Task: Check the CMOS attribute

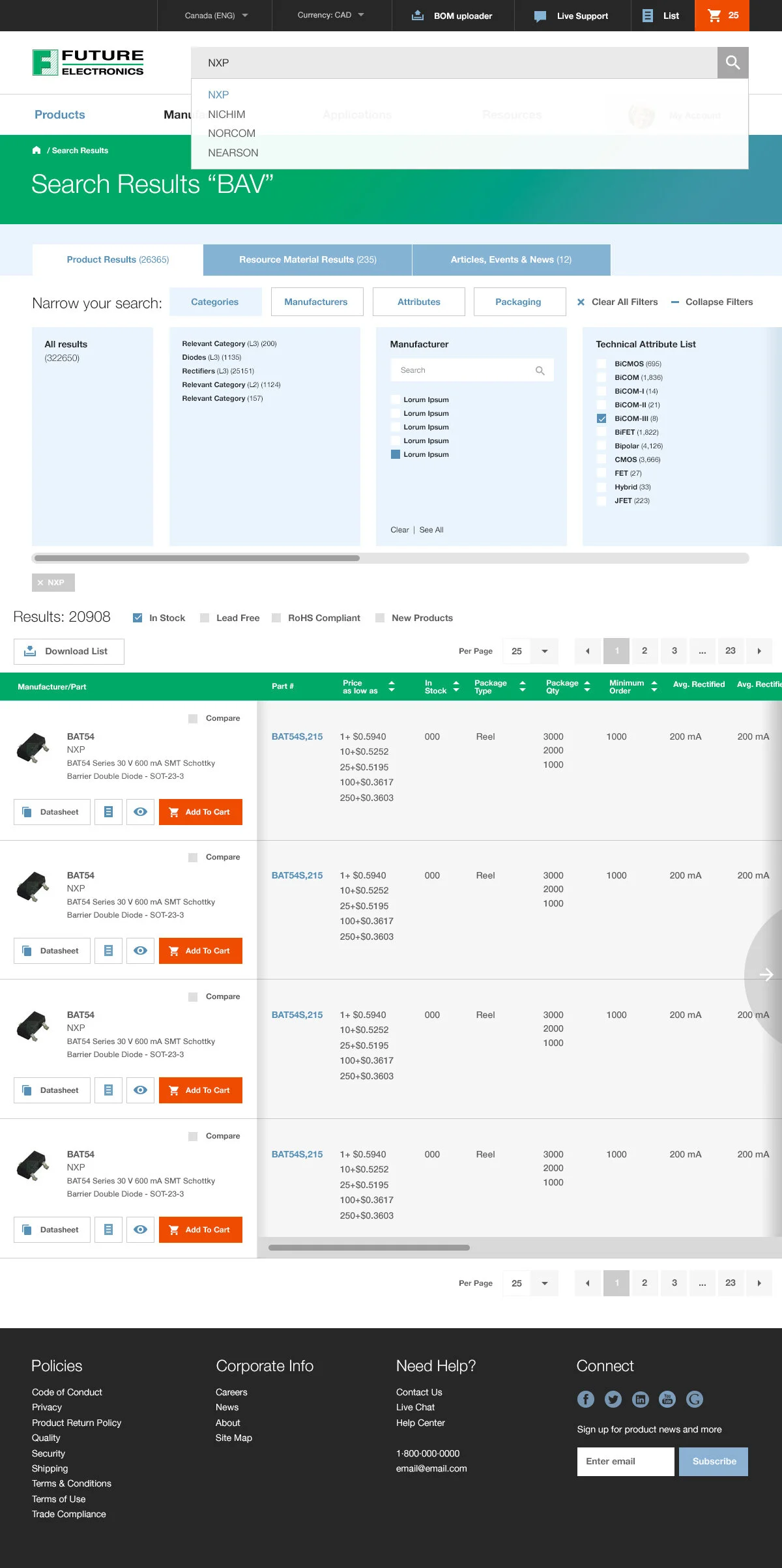Action: [x=601, y=459]
